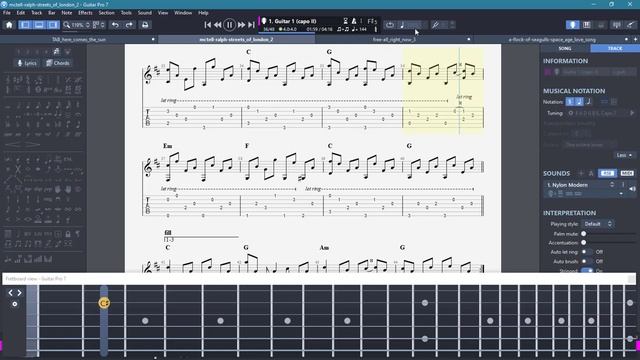
Task: Jump to the first bar
Action: click(208, 25)
